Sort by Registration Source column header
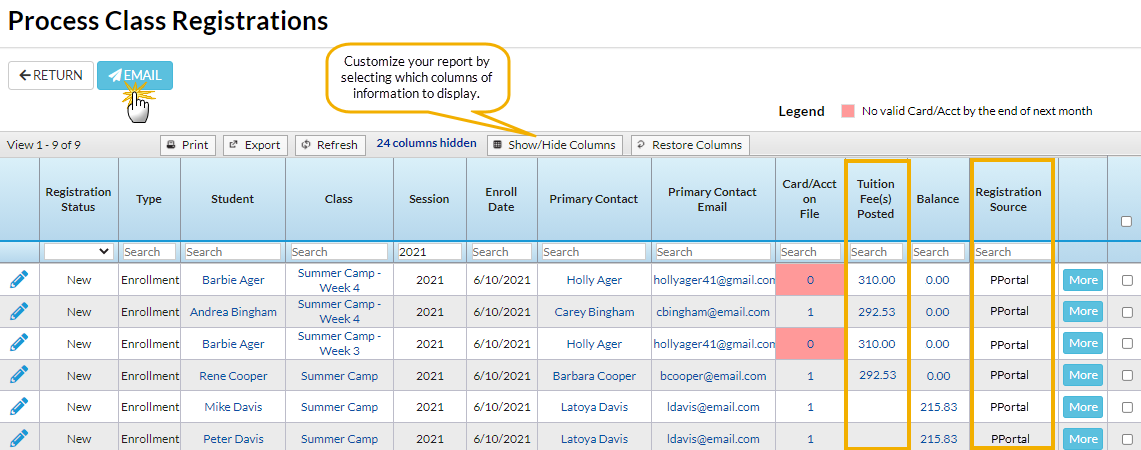 pos(1009,199)
